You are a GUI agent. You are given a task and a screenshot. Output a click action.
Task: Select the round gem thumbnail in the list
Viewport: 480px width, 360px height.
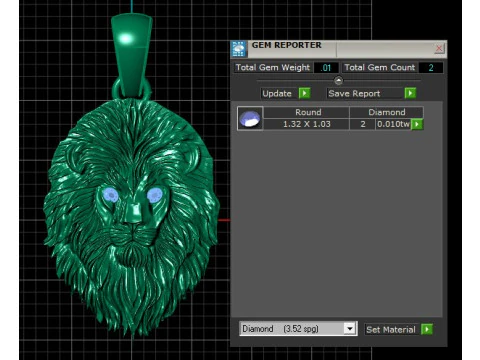tap(250, 118)
